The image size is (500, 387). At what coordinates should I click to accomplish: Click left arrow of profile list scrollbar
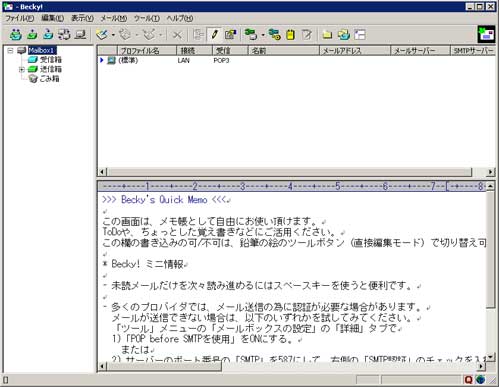(102, 172)
